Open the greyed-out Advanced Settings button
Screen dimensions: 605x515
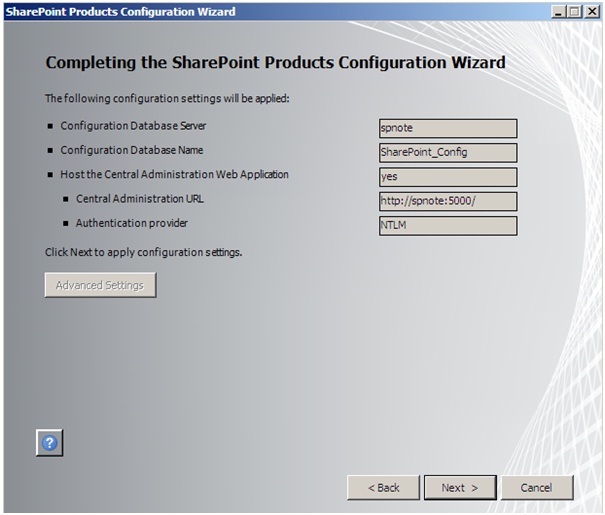point(100,285)
